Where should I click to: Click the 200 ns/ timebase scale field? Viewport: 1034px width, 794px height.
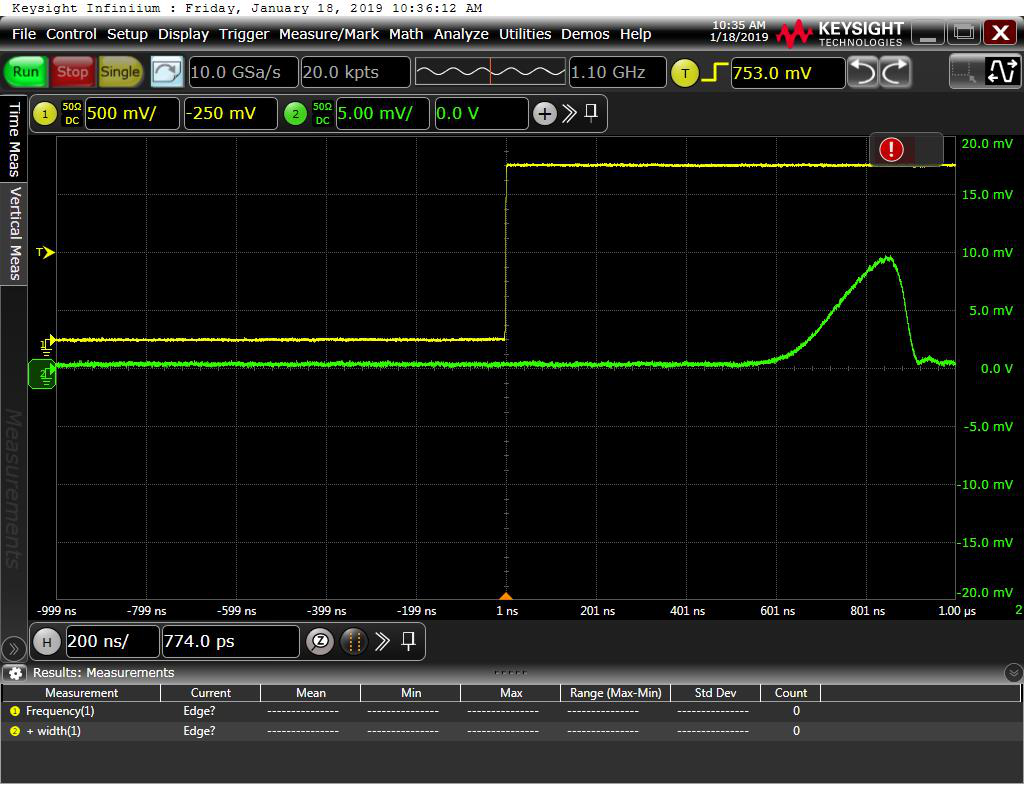pyautogui.click(x=110, y=641)
